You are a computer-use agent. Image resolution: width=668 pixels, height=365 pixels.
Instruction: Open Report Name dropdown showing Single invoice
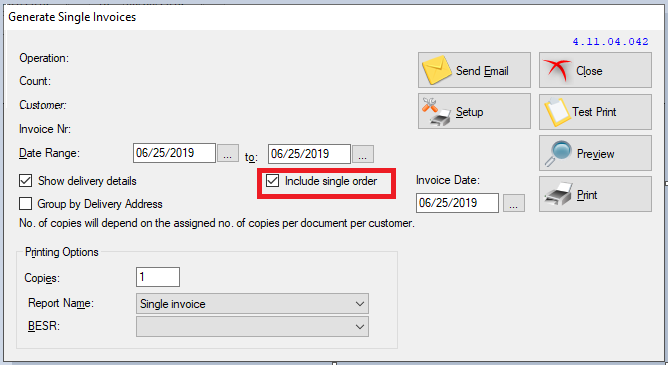[252, 304]
